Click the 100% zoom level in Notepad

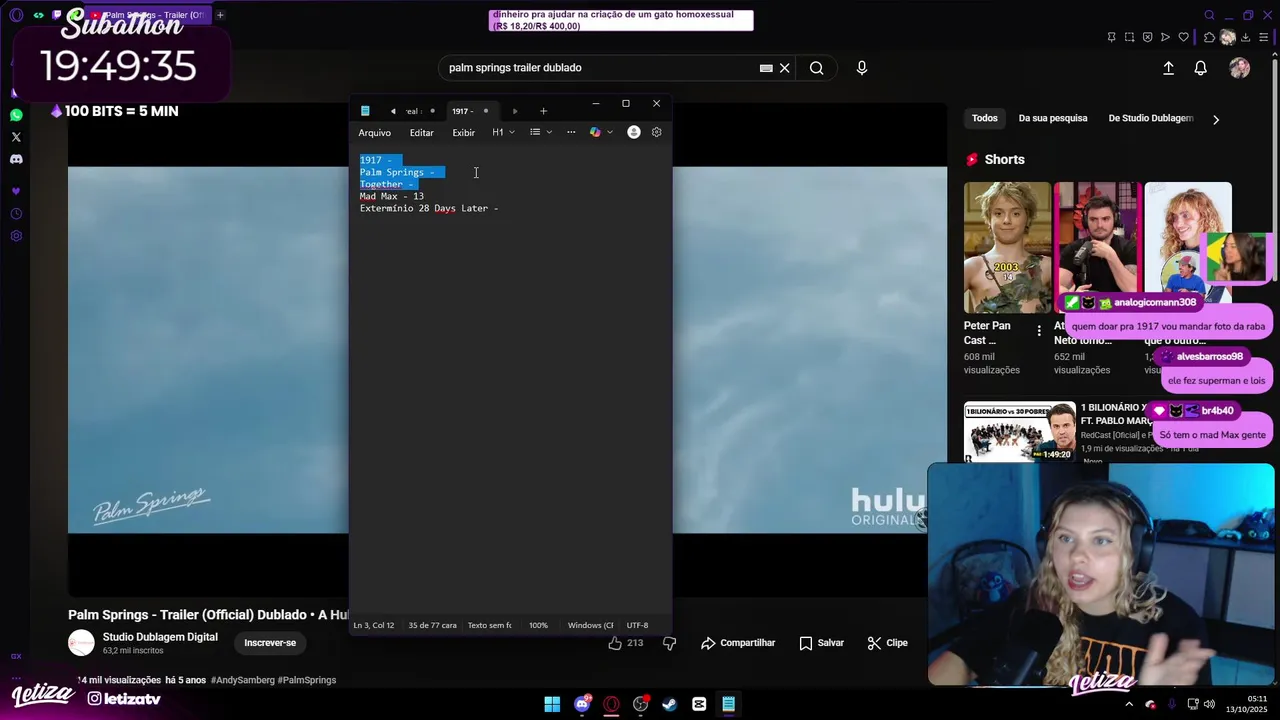538,625
